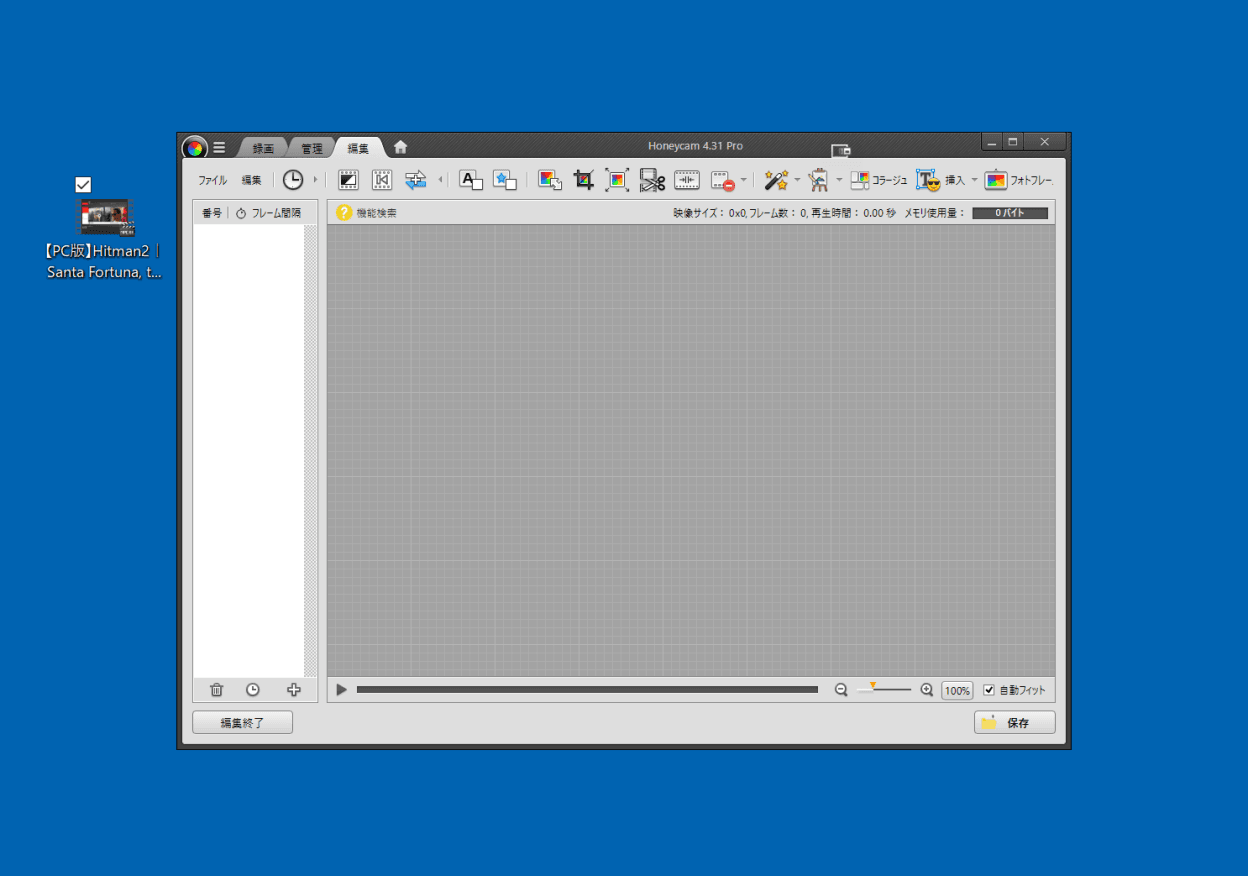Screen dimensions: 1248x876
Task: Select the crop tool icon
Action: (584, 180)
